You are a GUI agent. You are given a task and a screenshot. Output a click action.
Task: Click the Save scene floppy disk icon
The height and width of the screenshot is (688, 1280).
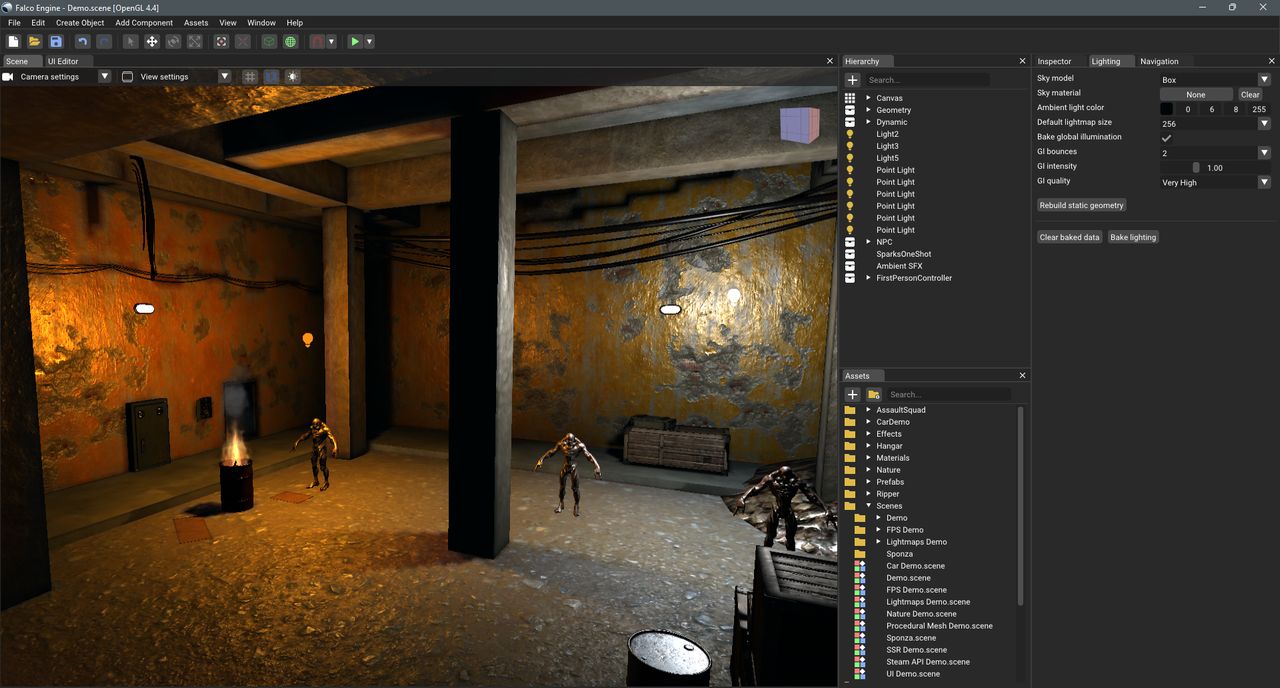[56, 42]
